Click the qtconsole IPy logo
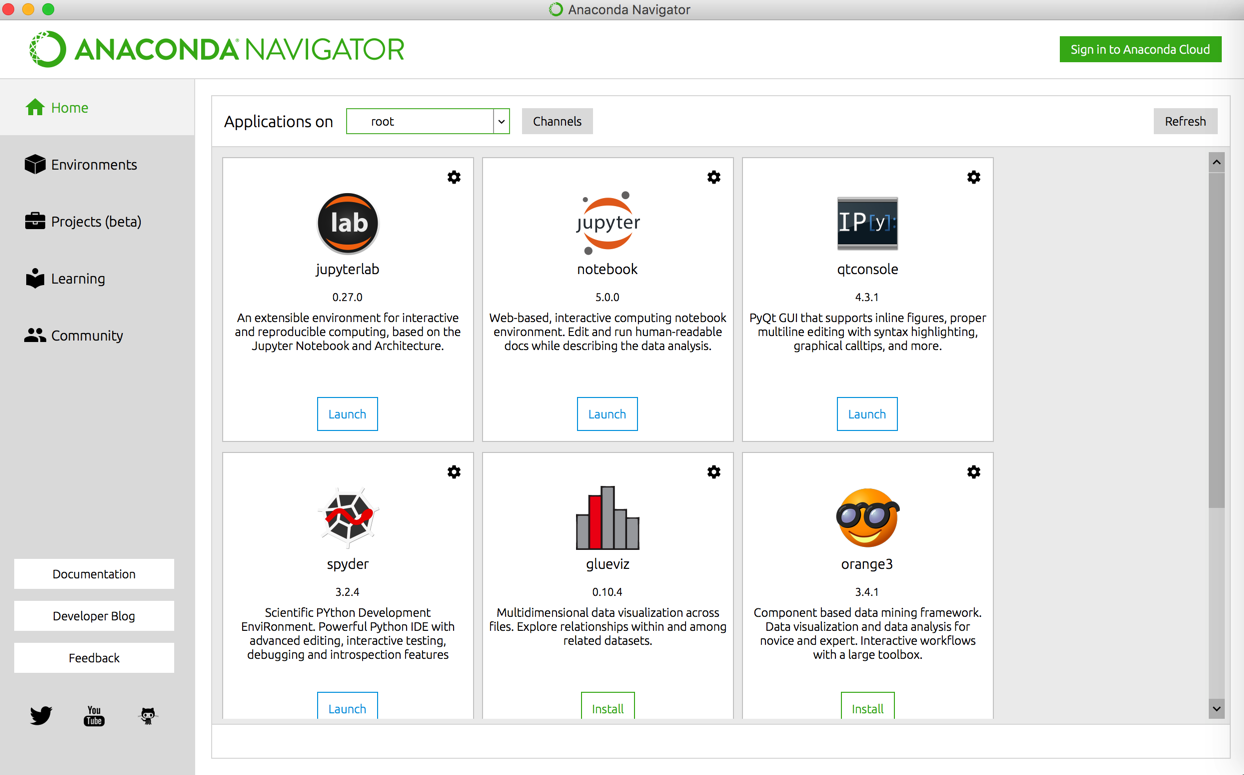Screen dimensions: 1244x775 pyautogui.click(x=867, y=222)
